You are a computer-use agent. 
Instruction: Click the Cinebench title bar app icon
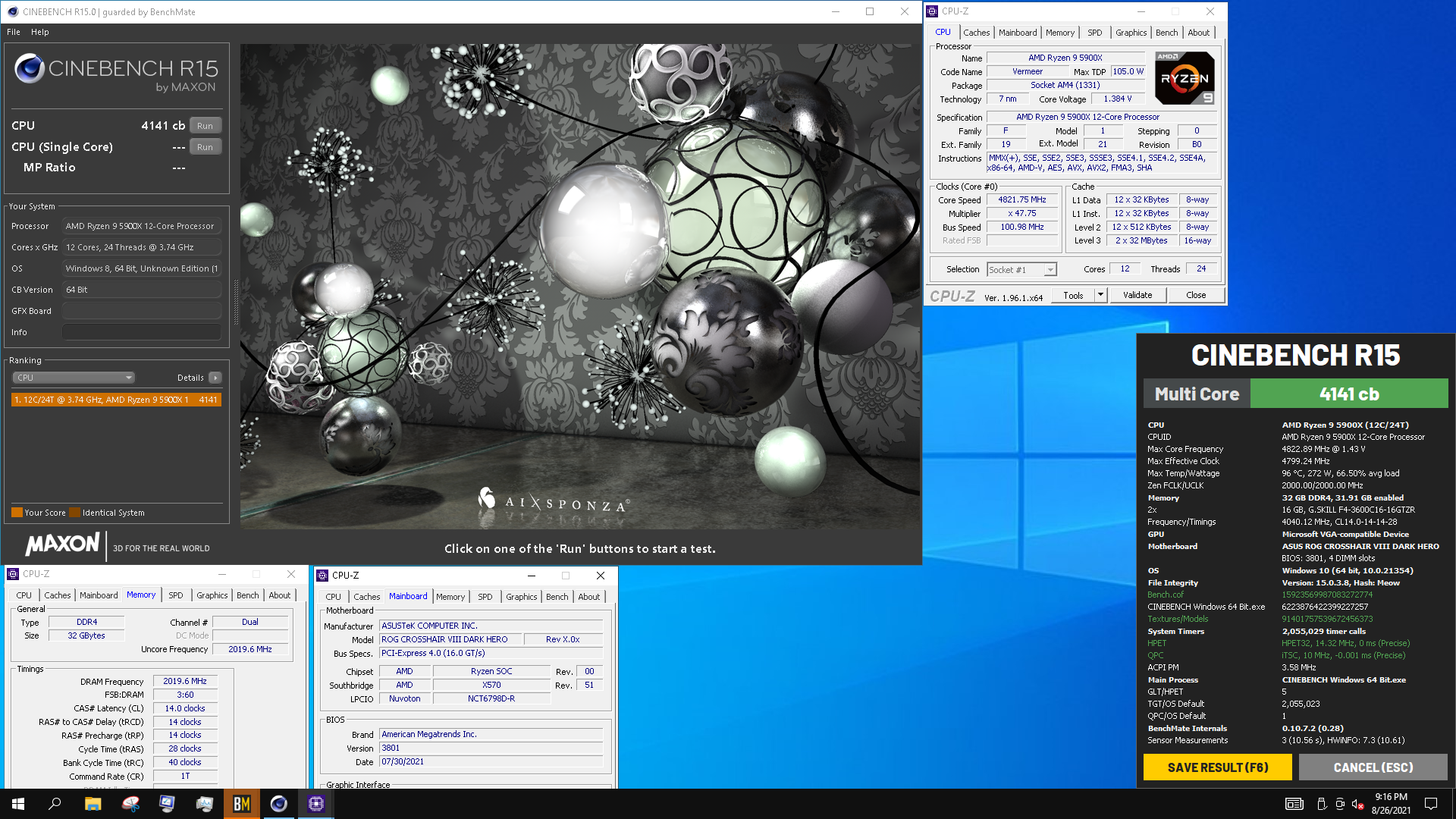12,11
